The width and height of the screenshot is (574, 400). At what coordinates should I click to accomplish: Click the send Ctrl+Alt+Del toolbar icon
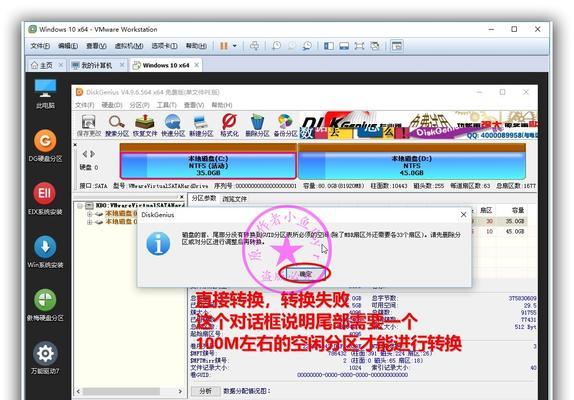click(x=254, y=46)
